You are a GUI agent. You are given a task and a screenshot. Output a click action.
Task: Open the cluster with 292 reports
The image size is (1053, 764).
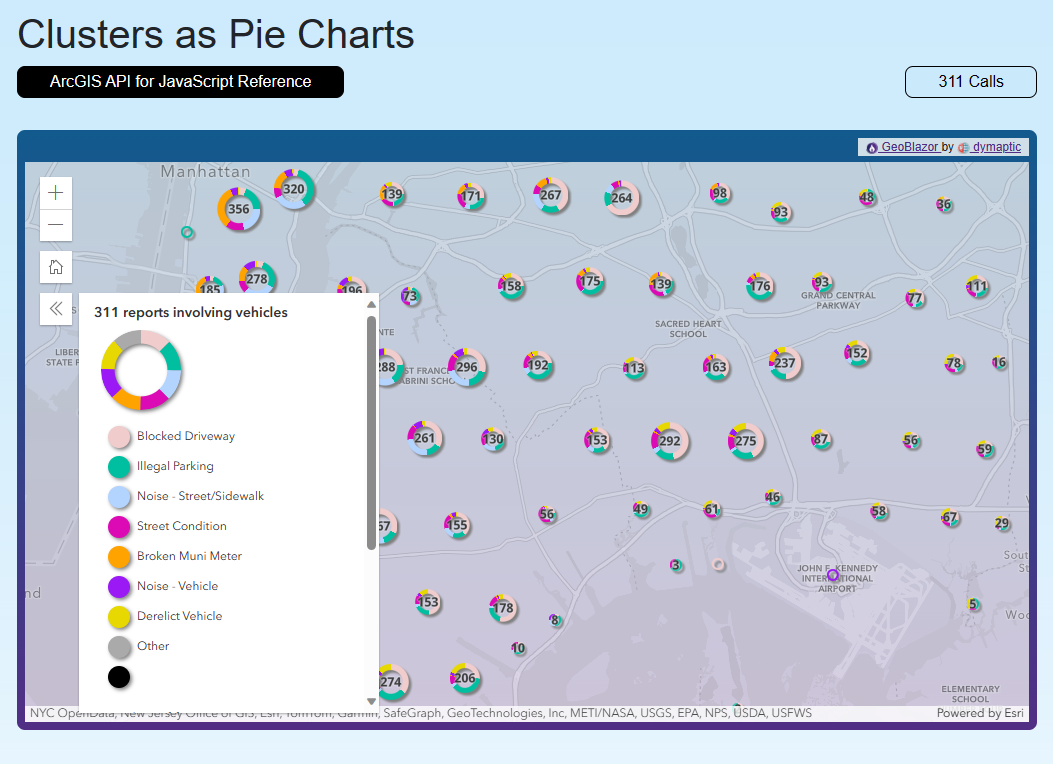(x=670, y=441)
